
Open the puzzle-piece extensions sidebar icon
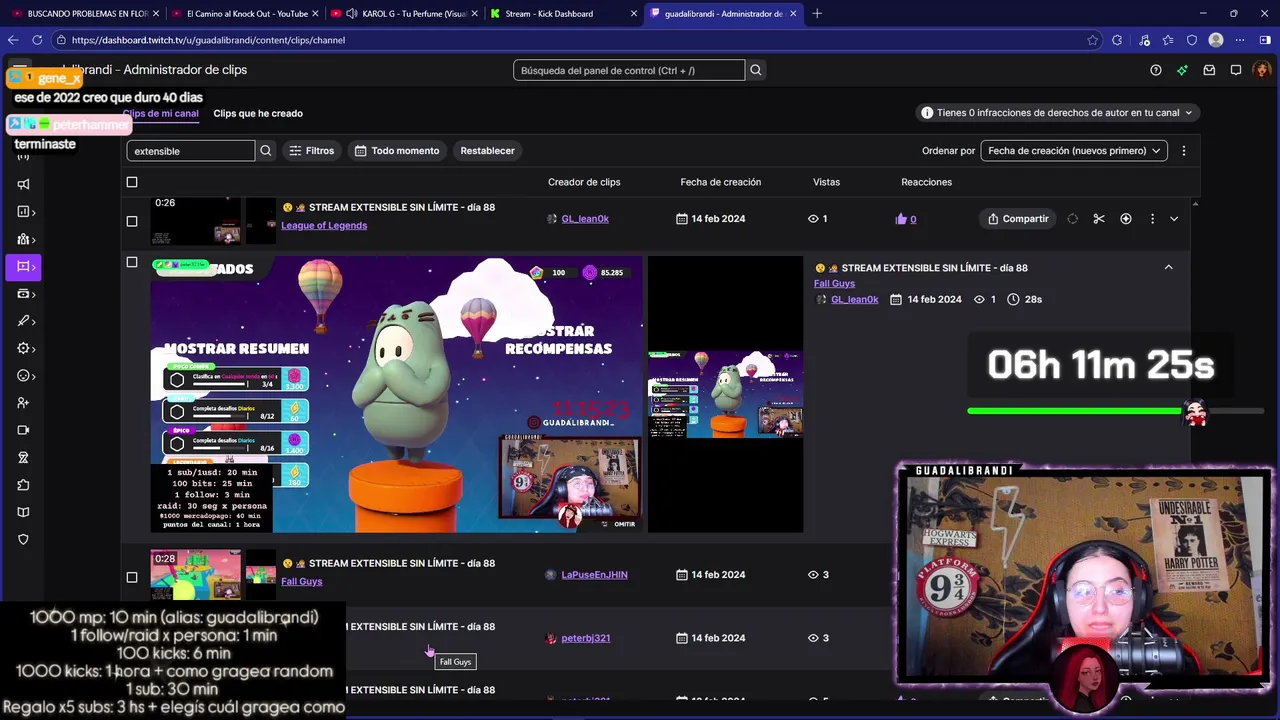pos(23,485)
